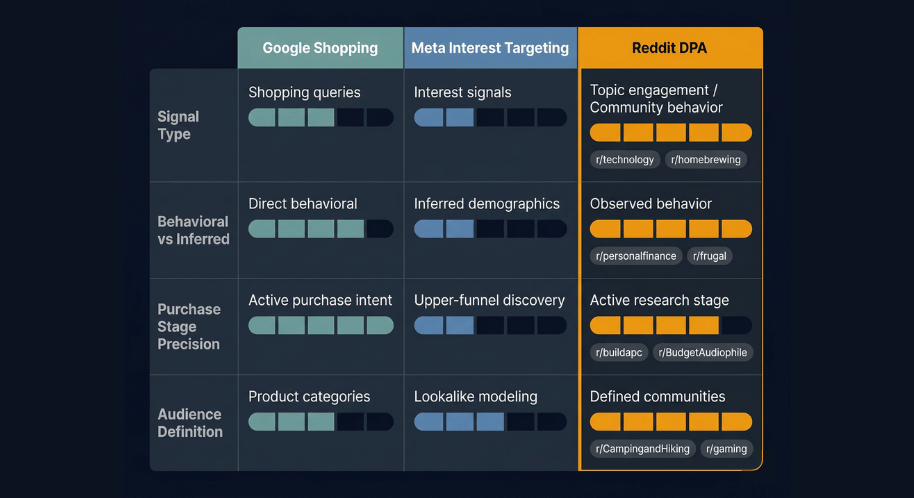
Task: Click the Topic engagement / Community behavior text
Action: pos(656,99)
